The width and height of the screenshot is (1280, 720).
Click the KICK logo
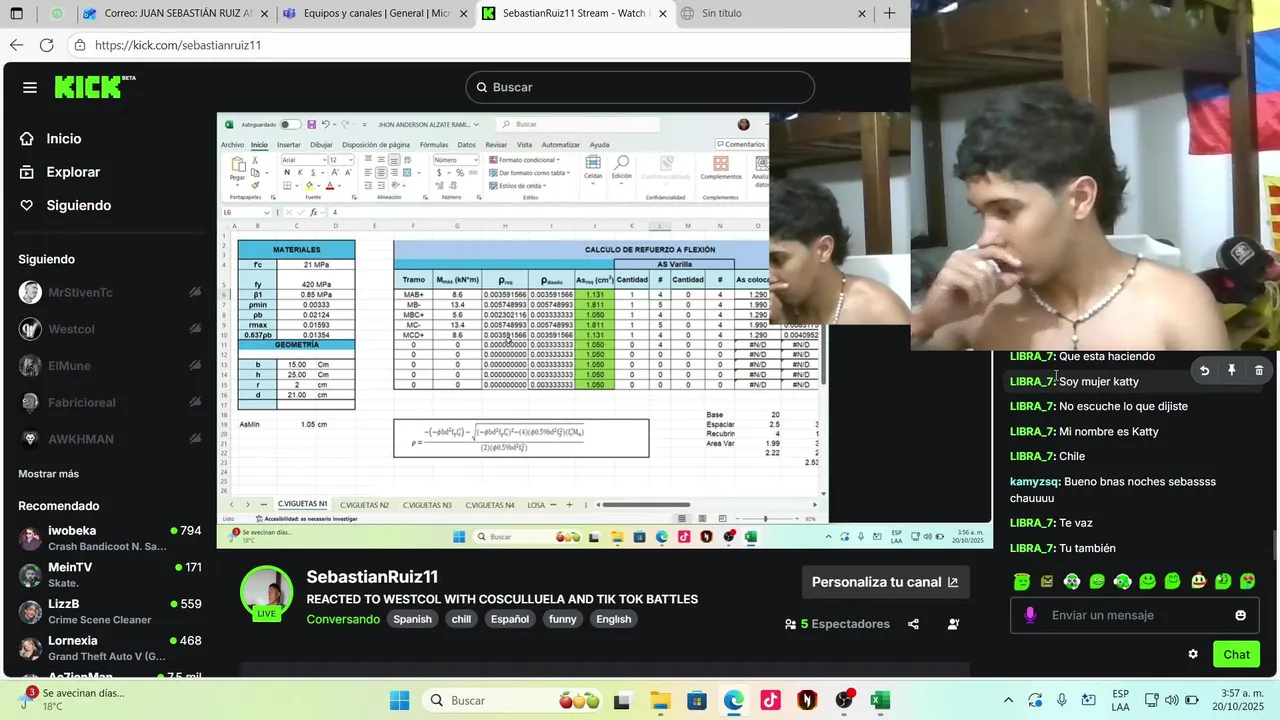94,87
